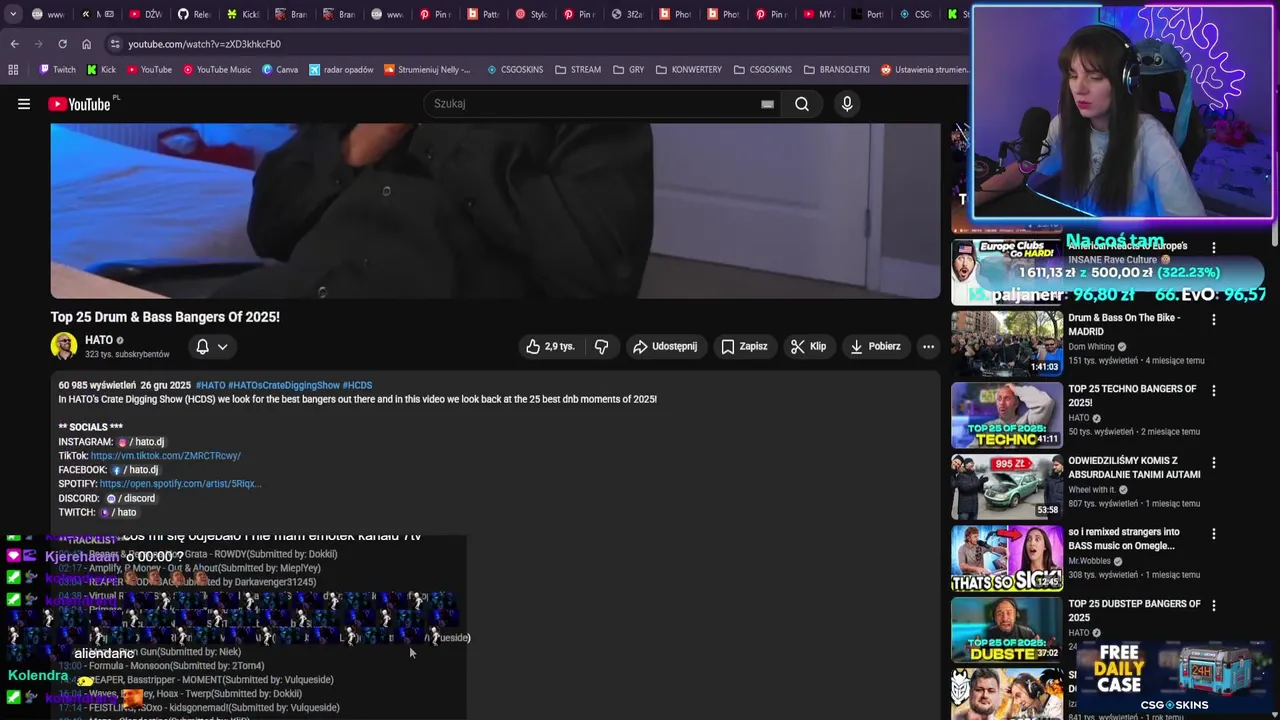Start voice search with microphone icon
1280x720 pixels.
coord(847,104)
